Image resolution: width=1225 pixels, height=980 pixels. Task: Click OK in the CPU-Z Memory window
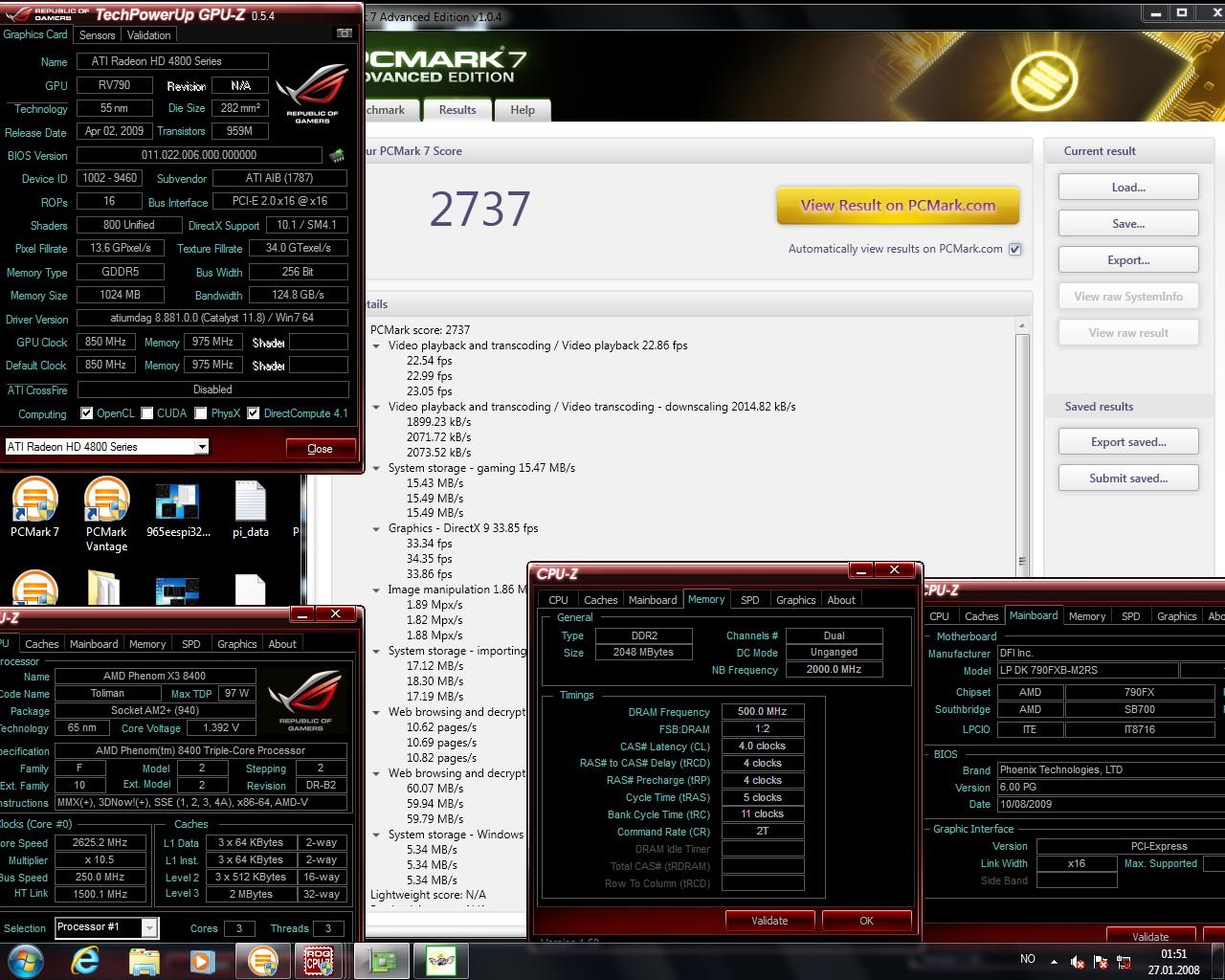point(866,921)
